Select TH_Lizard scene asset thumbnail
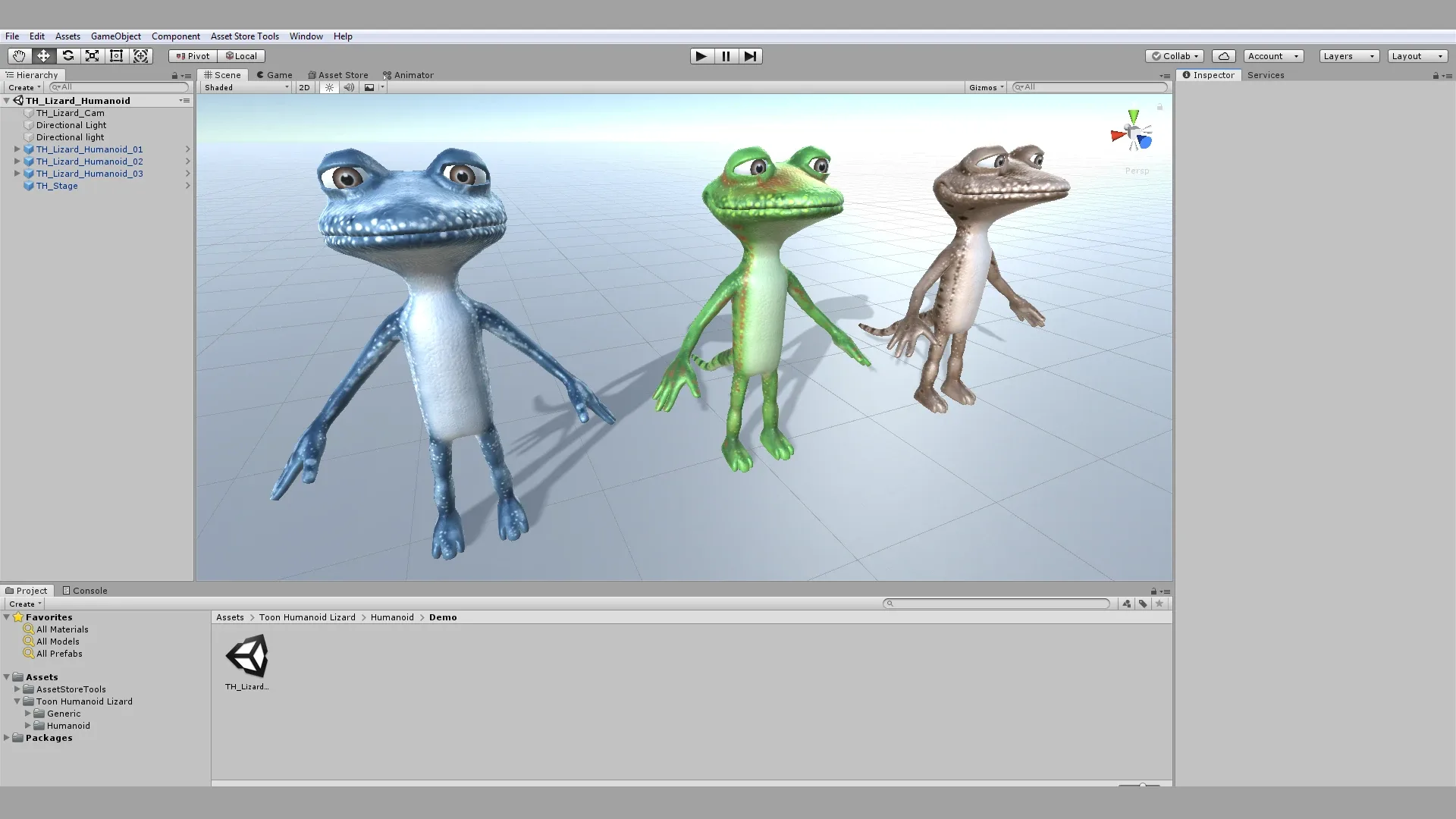The image size is (1456, 819). pyautogui.click(x=246, y=657)
